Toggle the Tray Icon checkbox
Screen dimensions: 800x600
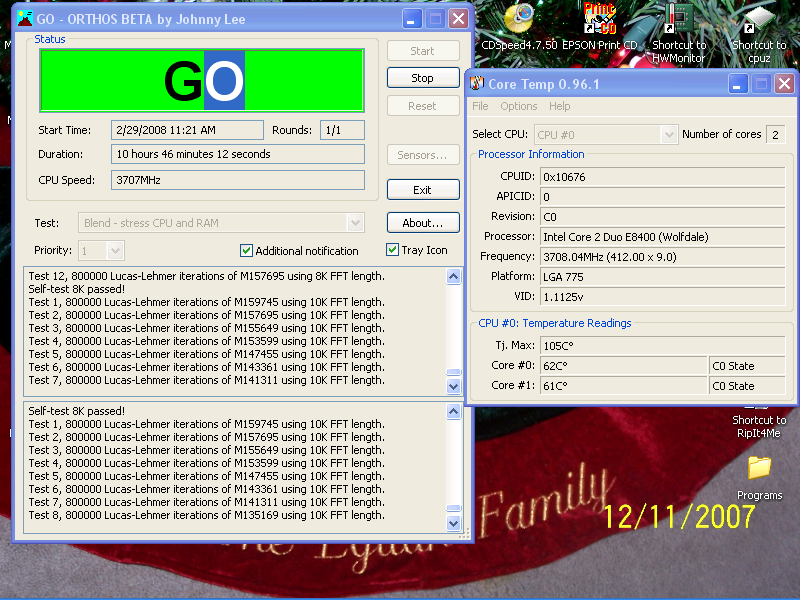pos(392,249)
